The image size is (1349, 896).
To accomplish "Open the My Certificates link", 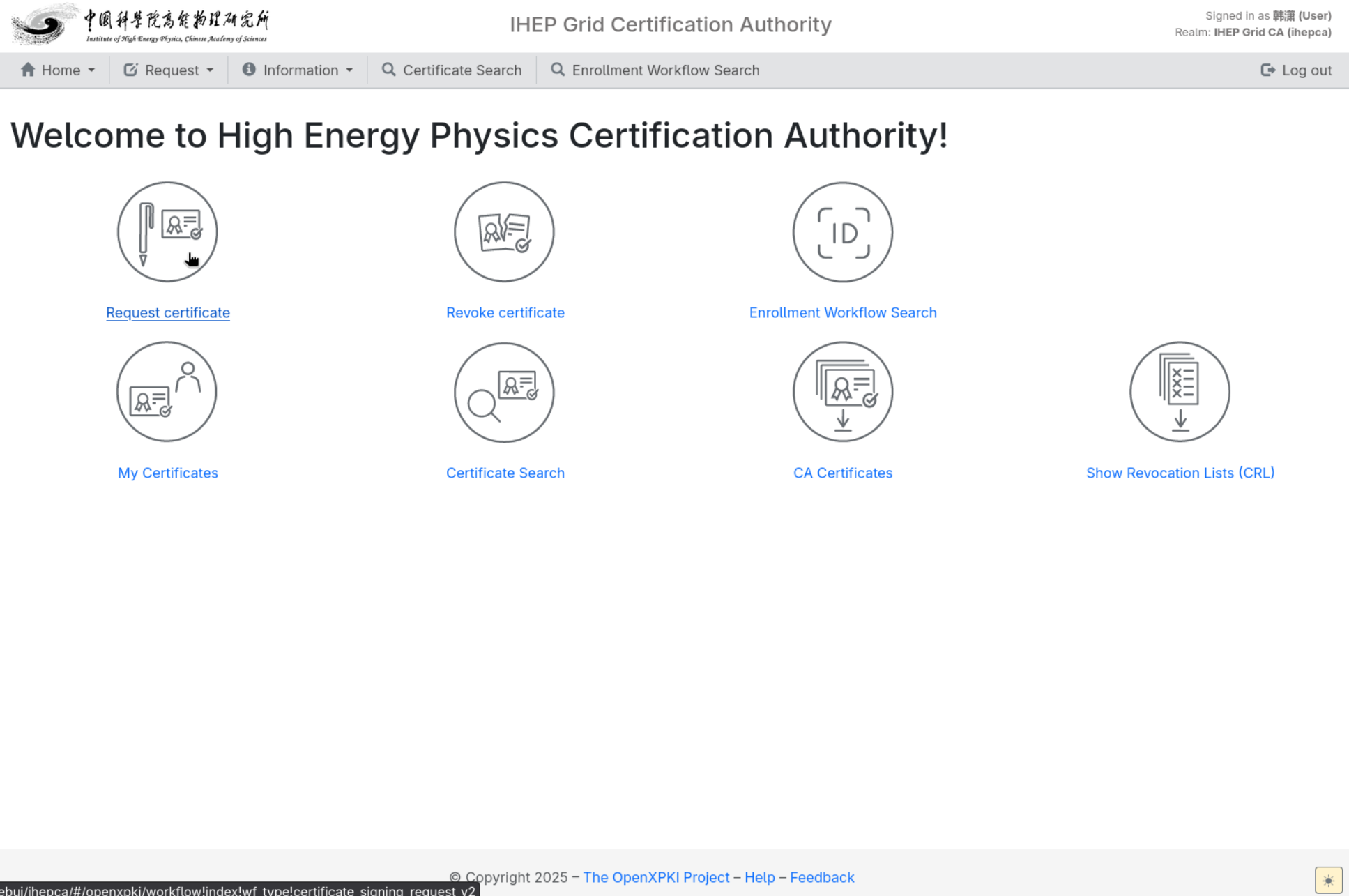I will (x=168, y=473).
